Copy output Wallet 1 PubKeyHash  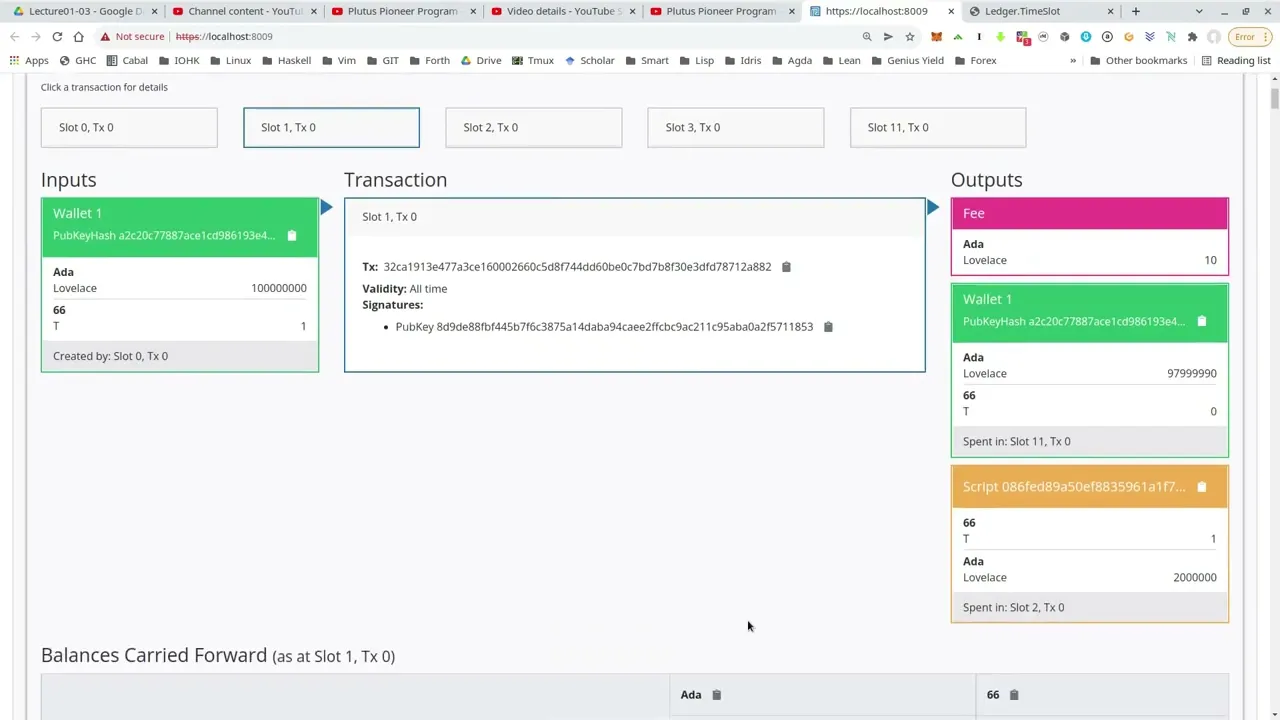pos(1202,322)
